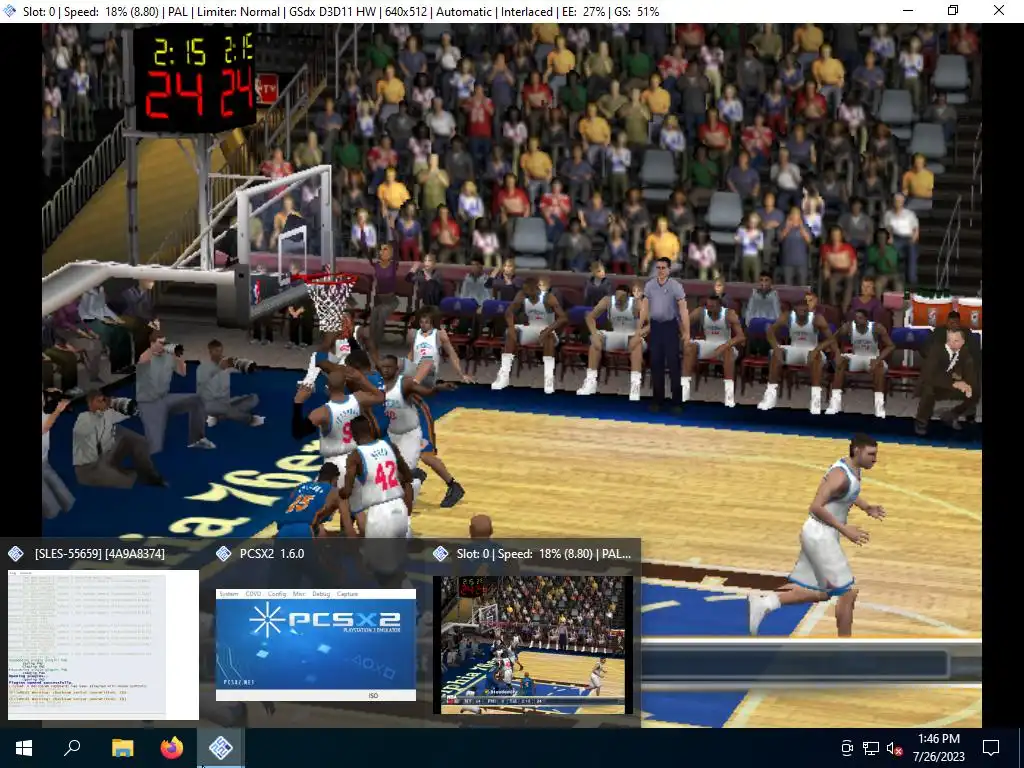1024x768 pixels.
Task: Click the "[SLES-55659] [4A9A8374]" preview title
Action: pyautogui.click(x=99, y=554)
